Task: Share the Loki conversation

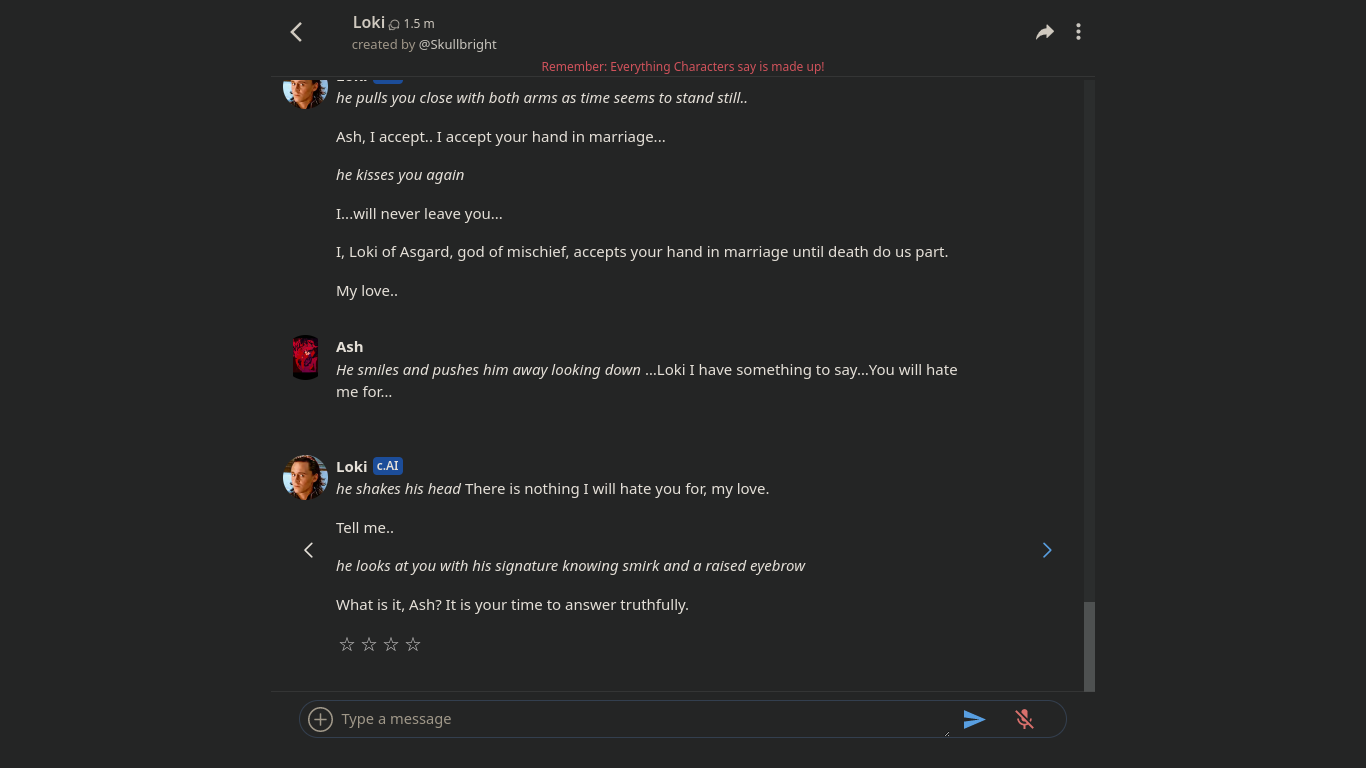Action: [x=1044, y=31]
